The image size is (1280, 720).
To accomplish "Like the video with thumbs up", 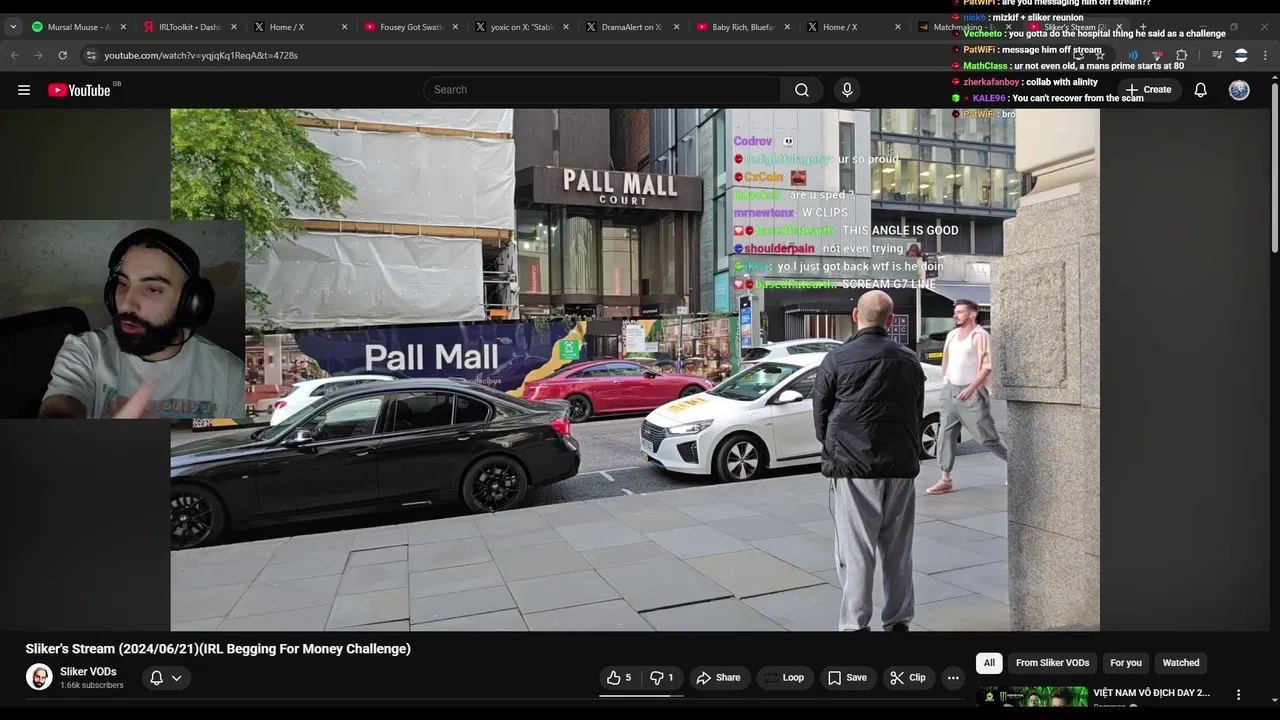I will click(620, 678).
